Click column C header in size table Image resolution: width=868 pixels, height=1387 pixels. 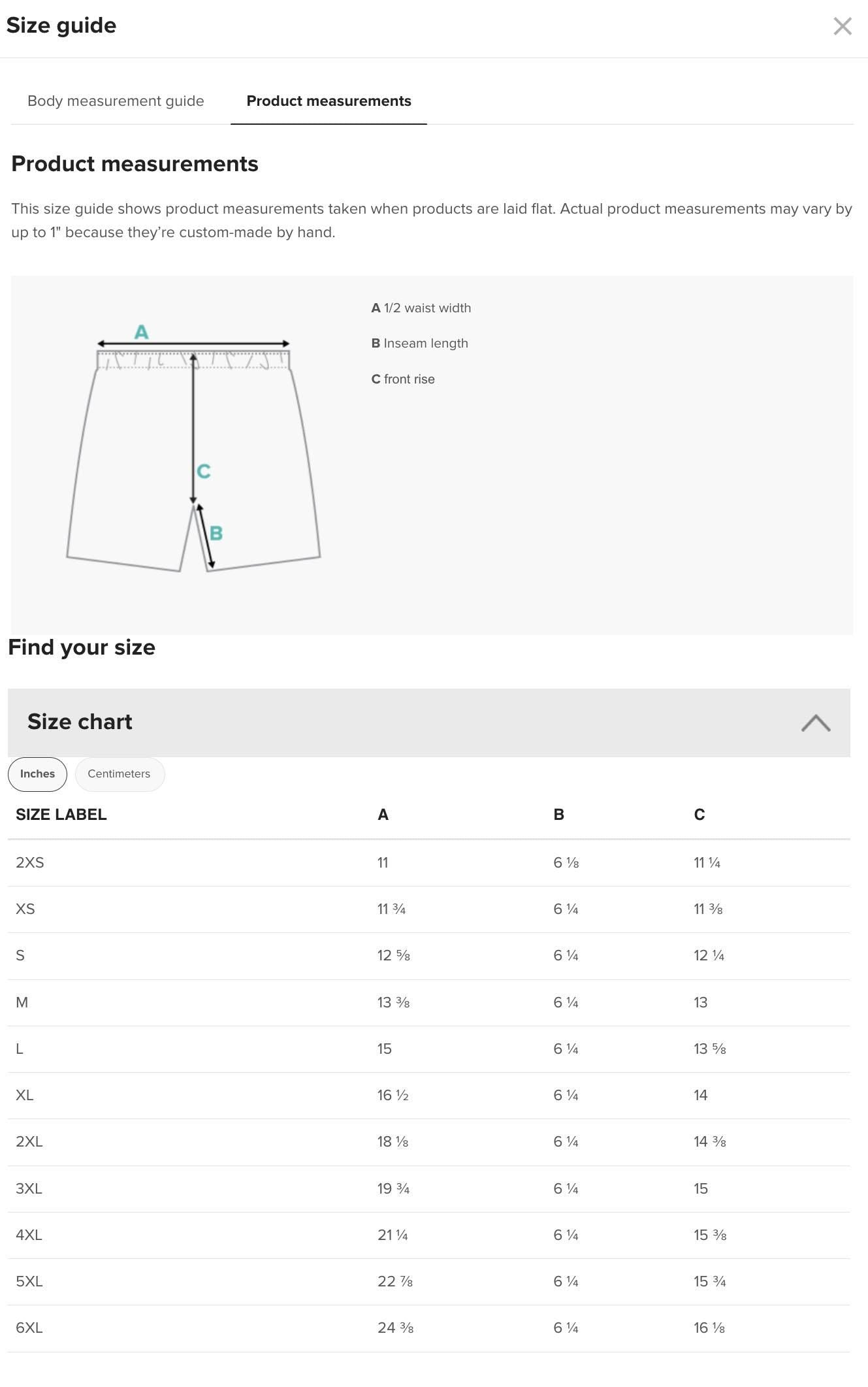coord(699,815)
